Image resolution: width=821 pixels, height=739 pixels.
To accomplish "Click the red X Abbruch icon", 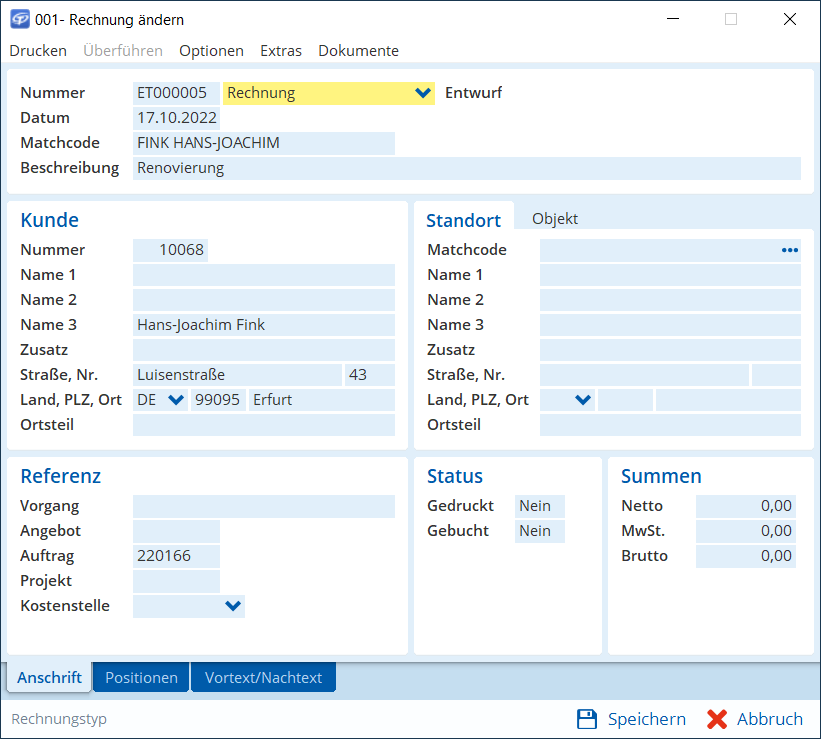I will (x=716, y=719).
